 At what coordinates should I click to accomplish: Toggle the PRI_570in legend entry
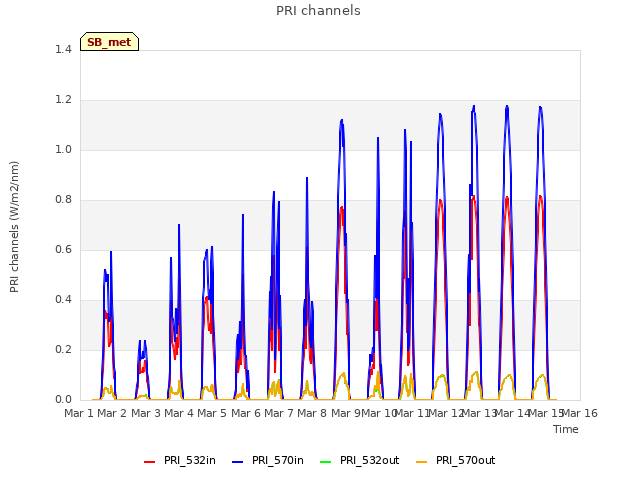coord(268,460)
